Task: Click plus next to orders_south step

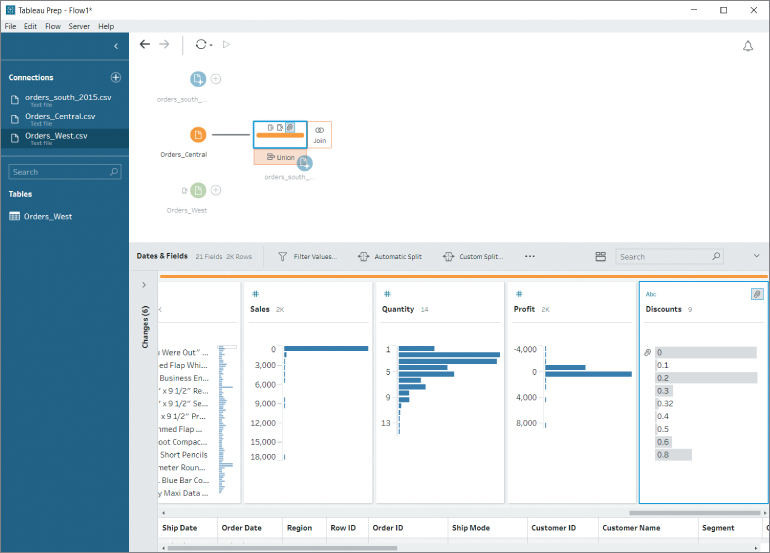Action: coord(216,79)
